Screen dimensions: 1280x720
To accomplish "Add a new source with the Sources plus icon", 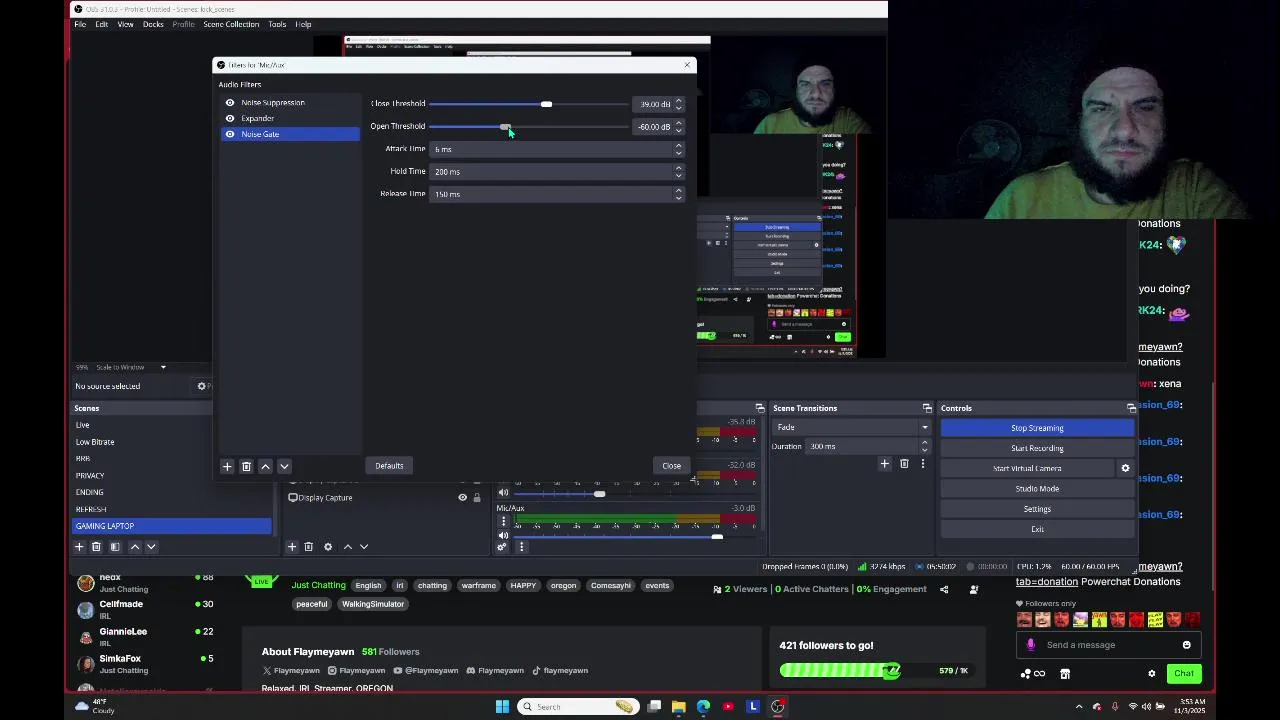I will click(292, 546).
